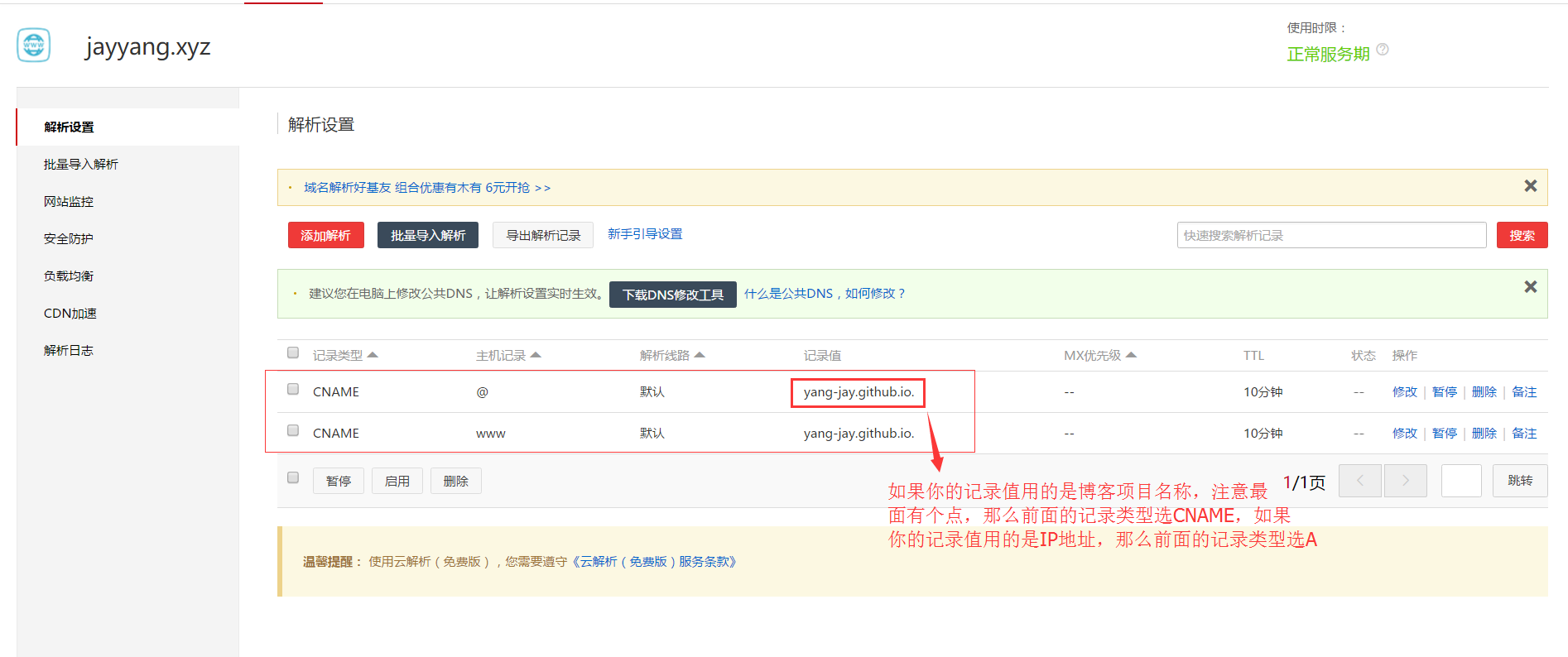This screenshot has width=1568, height=657.
Task: Check the box for the www CNAME record
Action: [x=293, y=430]
